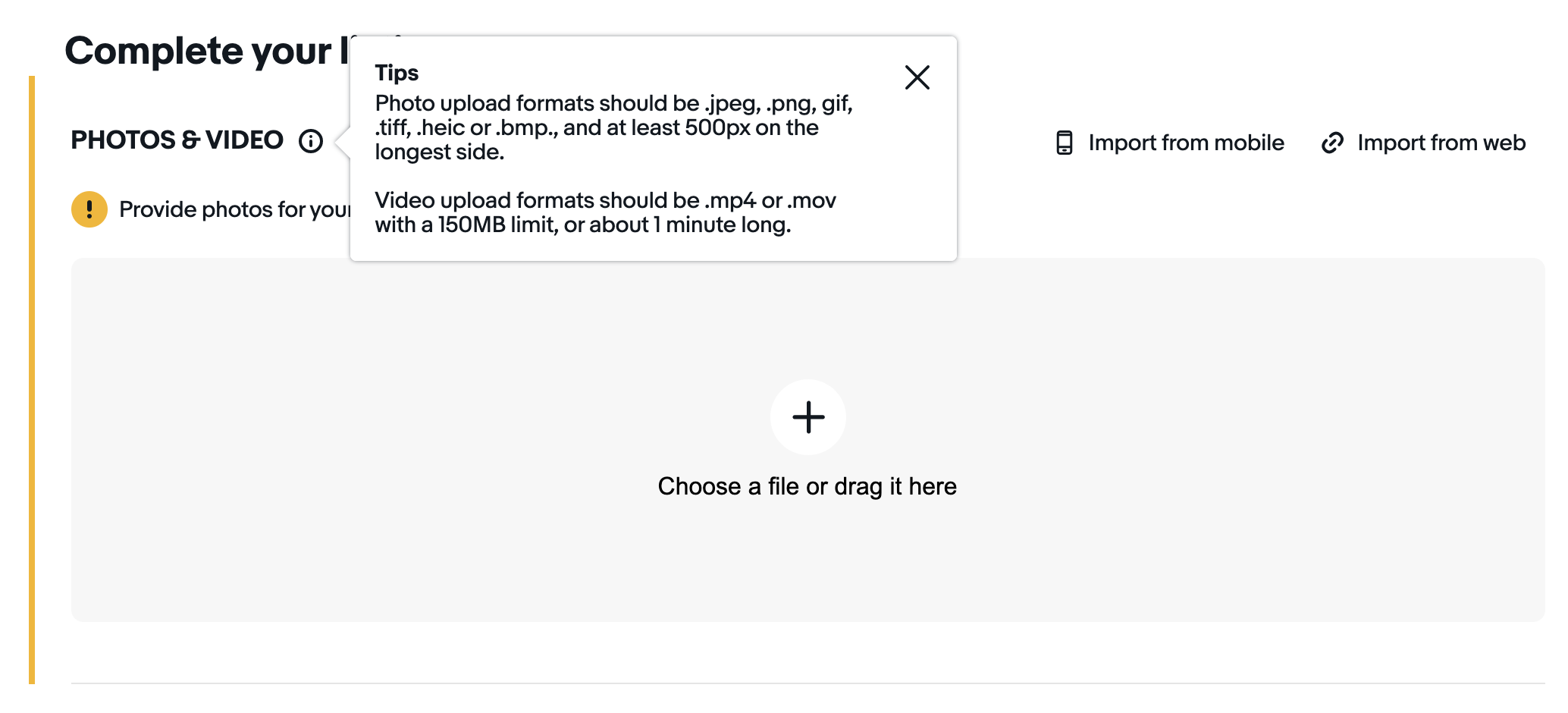Click the photo upload formats tip text
This screenshot has height=713, width=1568.
point(614,127)
